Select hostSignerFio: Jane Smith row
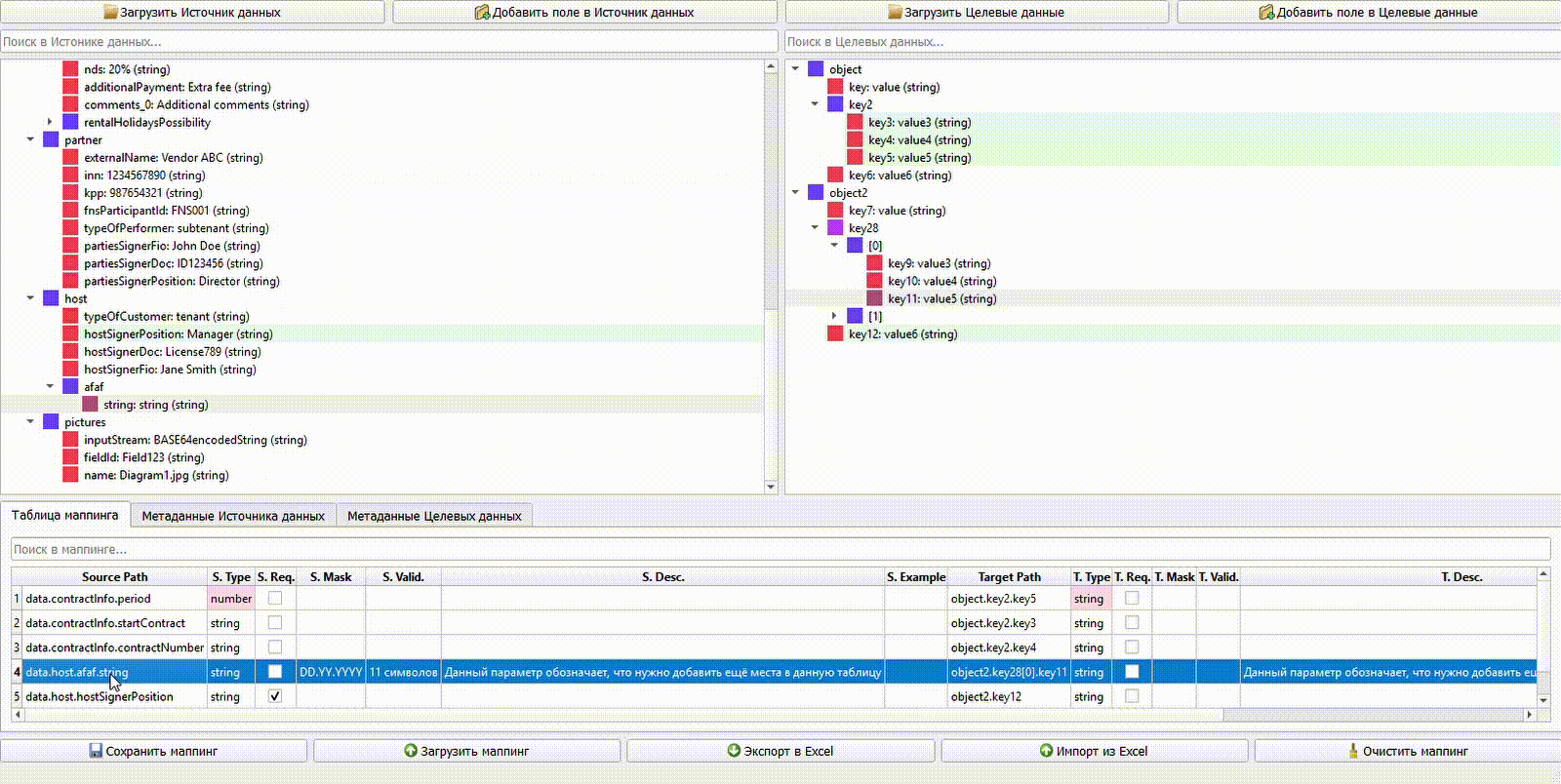1561x784 pixels. [x=170, y=370]
